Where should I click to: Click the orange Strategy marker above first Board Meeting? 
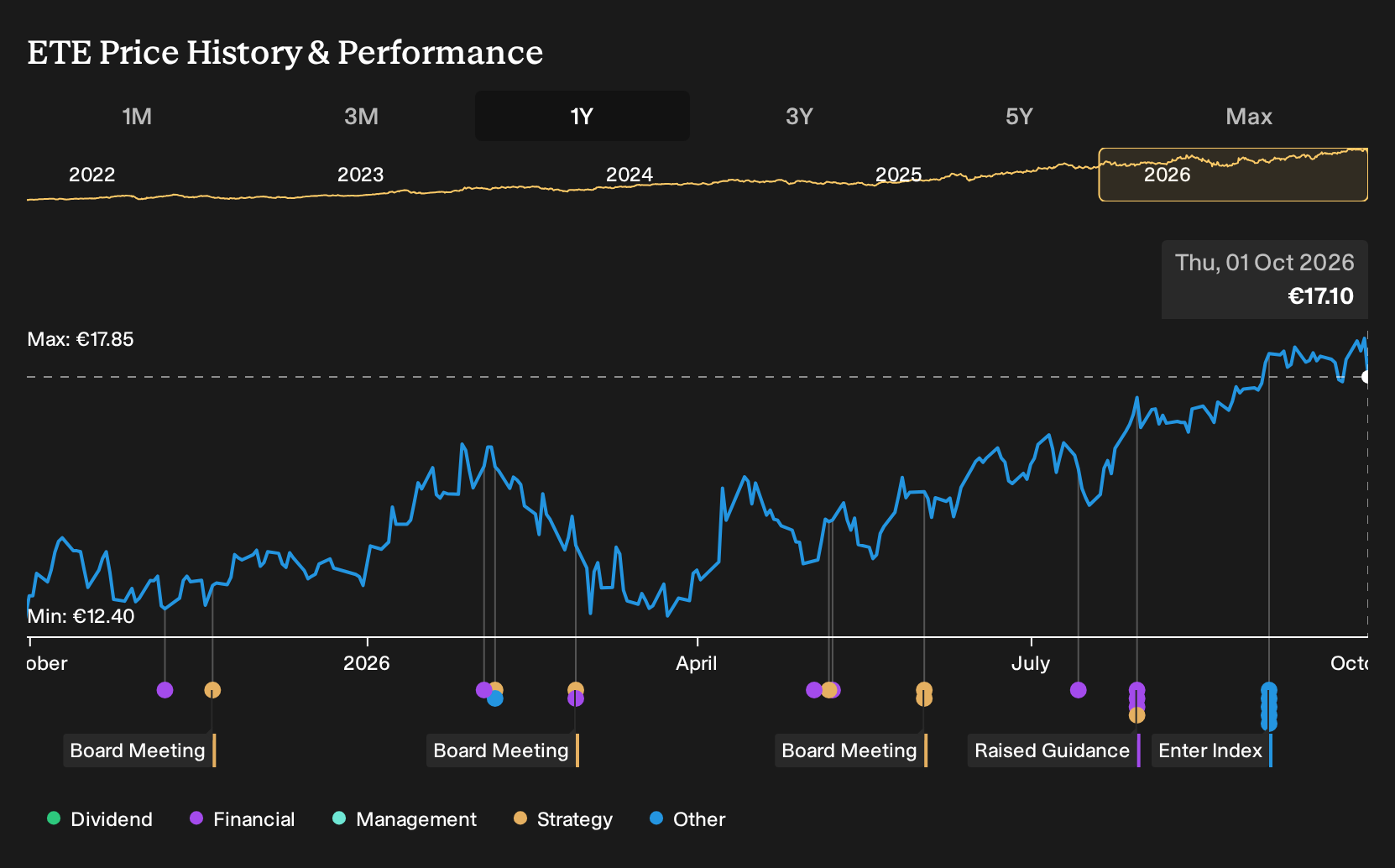(x=212, y=690)
